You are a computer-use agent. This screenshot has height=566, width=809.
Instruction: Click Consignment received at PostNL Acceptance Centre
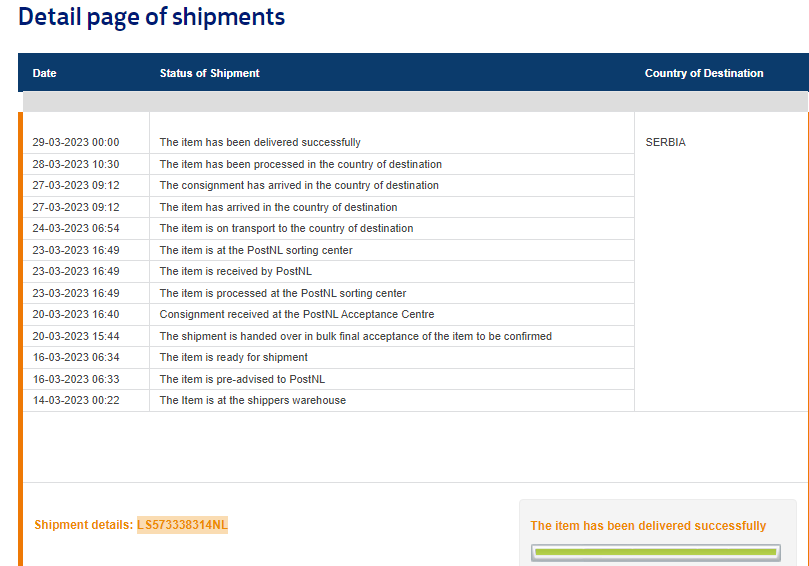pos(297,314)
